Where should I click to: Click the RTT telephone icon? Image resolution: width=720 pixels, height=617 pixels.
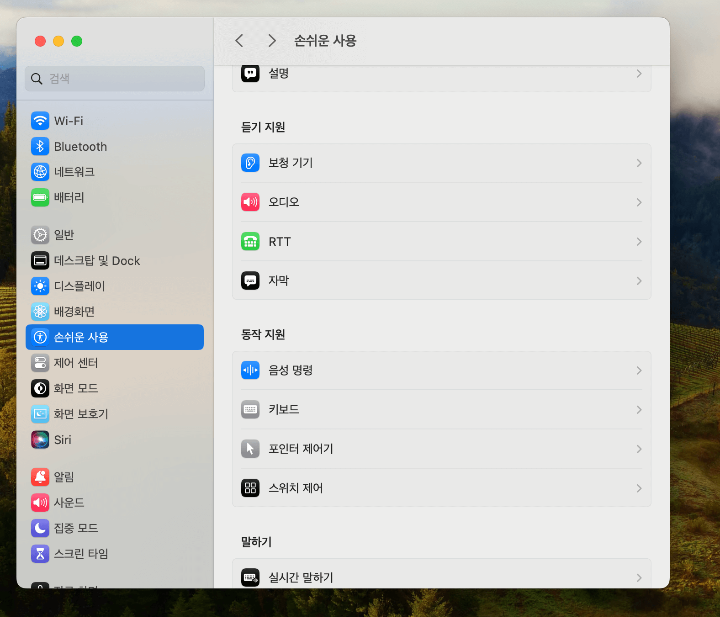pos(250,241)
